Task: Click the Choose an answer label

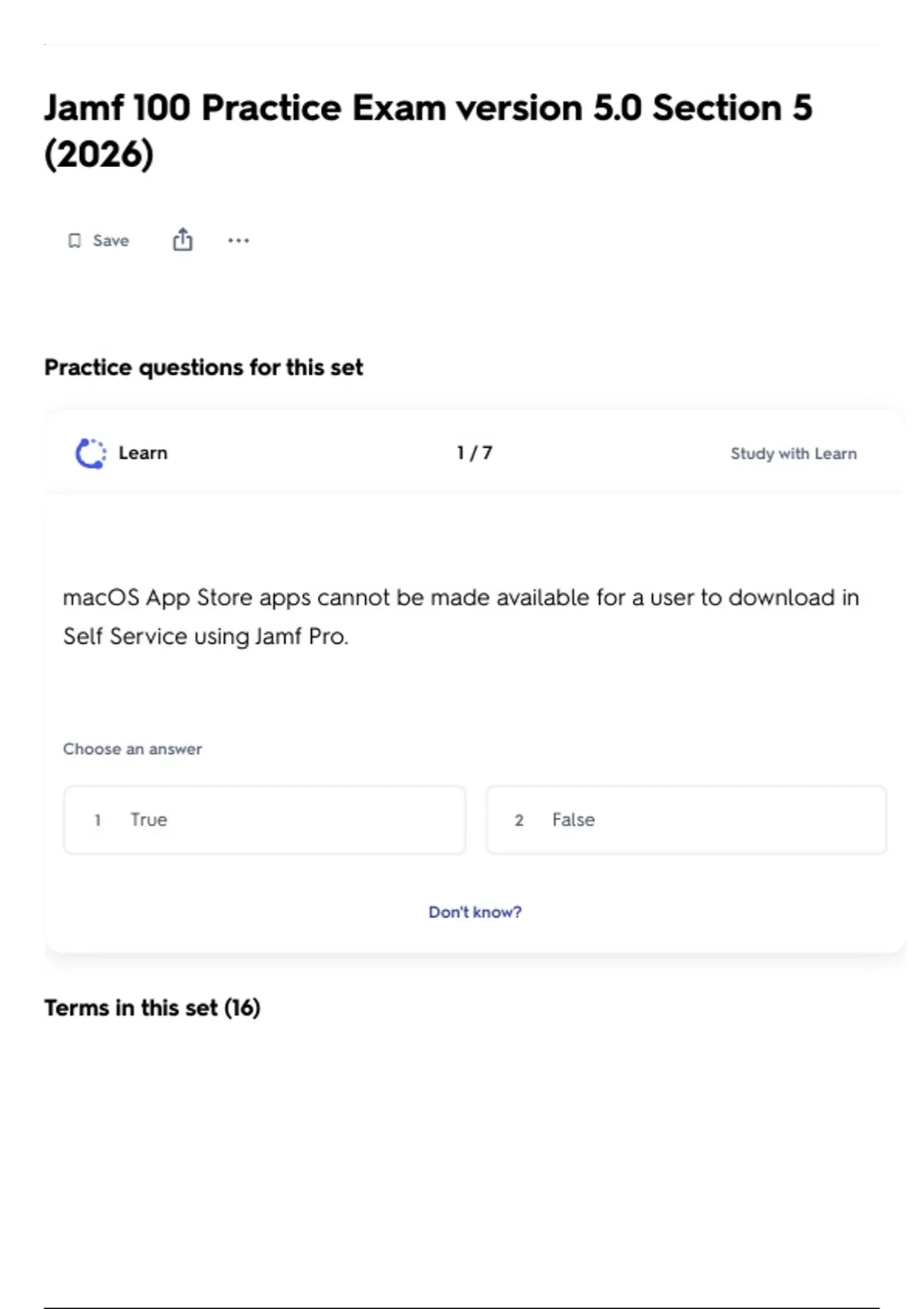Action: coord(132,749)
